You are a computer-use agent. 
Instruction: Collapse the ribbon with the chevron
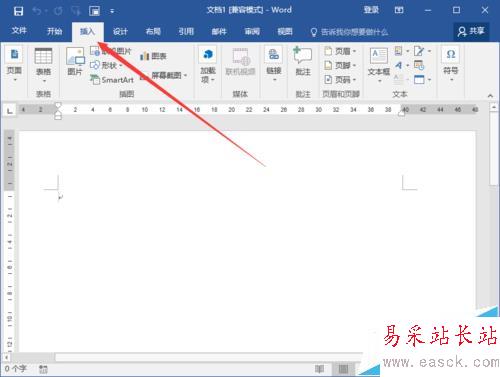coord(490,96)
